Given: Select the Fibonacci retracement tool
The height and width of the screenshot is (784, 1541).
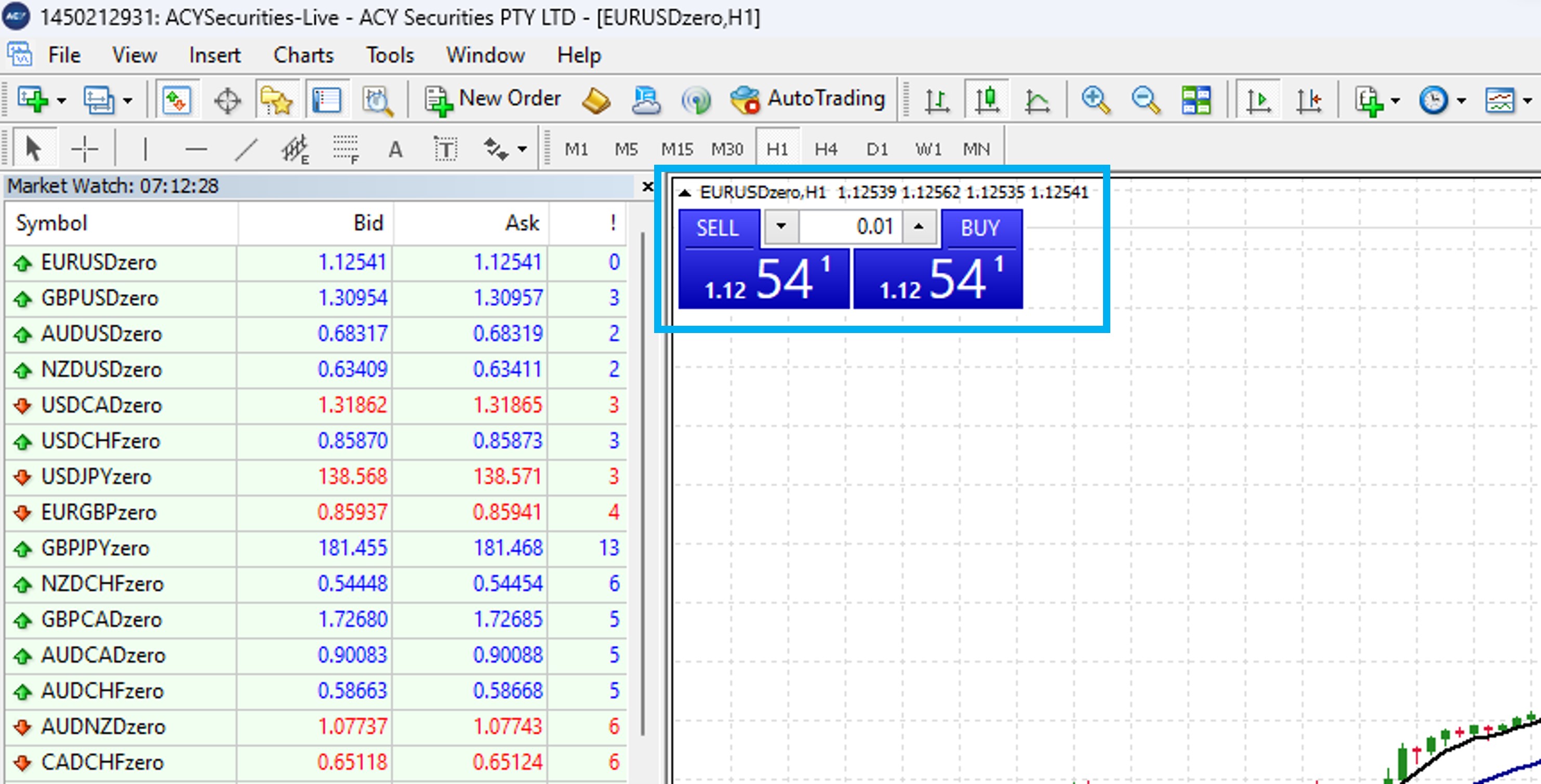Looking at the screenshot, I should [346, 149].
